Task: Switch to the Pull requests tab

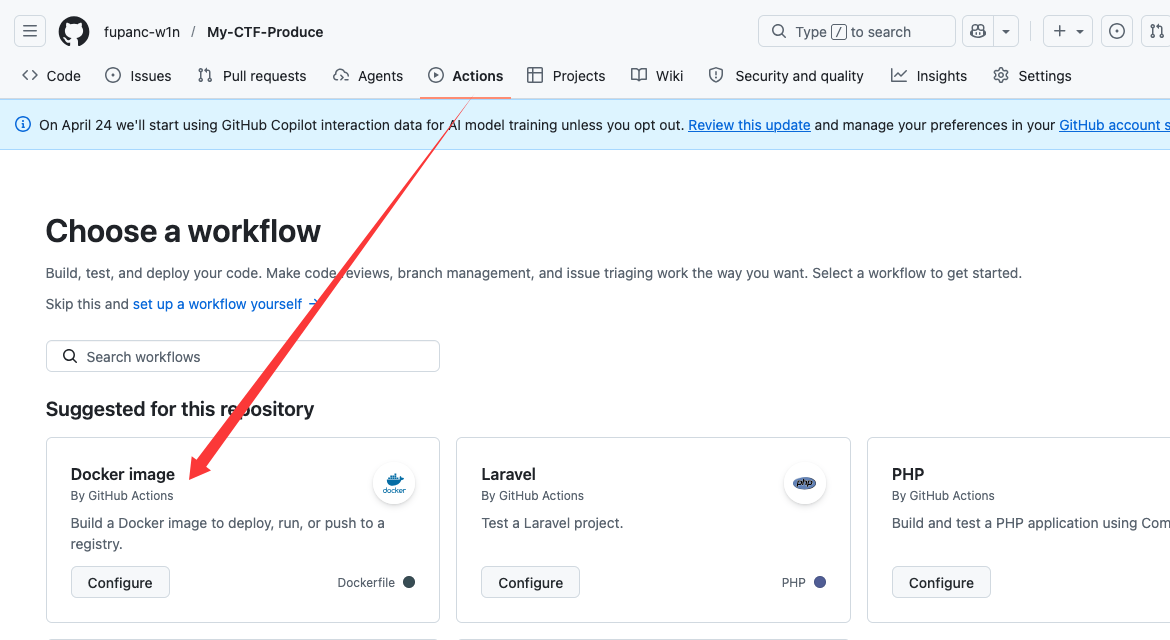Action: [x=251, y=75]
